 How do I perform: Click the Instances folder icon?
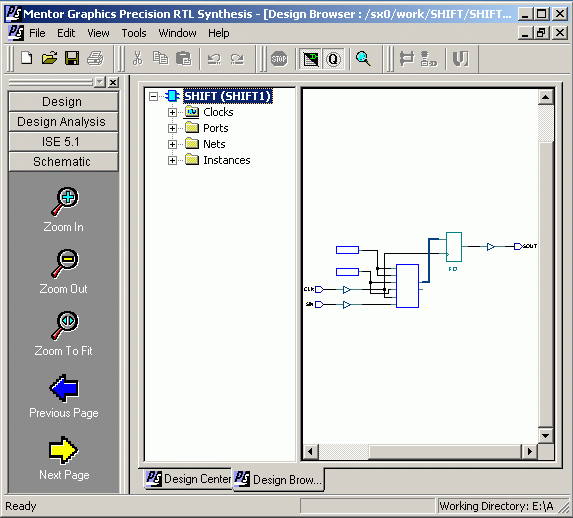click(192, 160)
